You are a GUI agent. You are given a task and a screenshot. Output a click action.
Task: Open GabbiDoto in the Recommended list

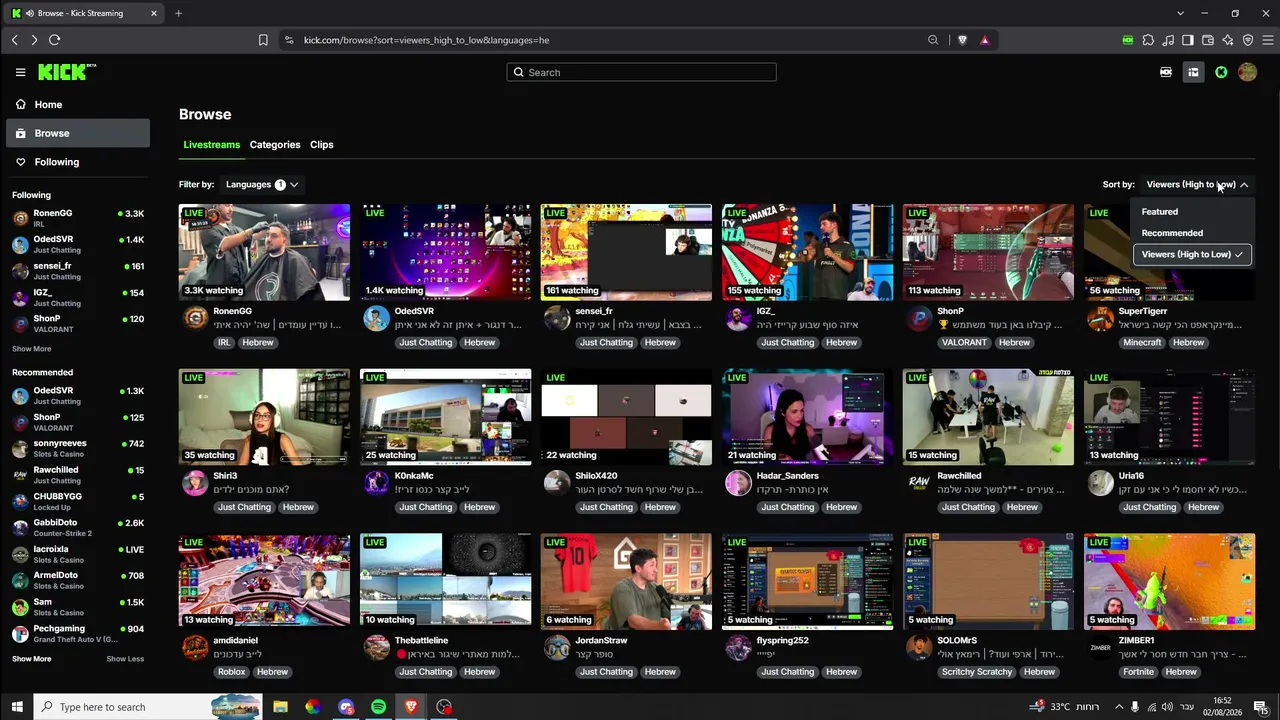click(78, 527)
